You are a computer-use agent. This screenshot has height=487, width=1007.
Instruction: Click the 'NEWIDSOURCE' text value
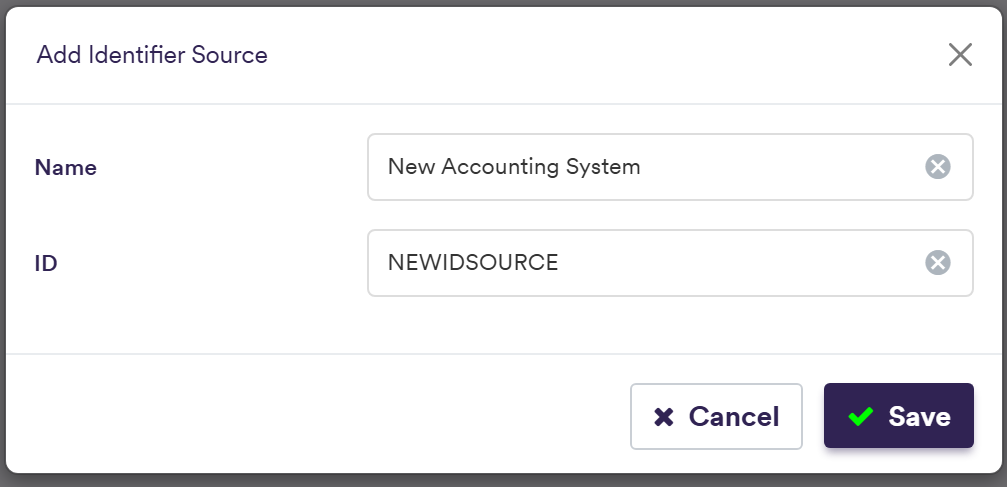pyautogui.click(x=473, y=263)
